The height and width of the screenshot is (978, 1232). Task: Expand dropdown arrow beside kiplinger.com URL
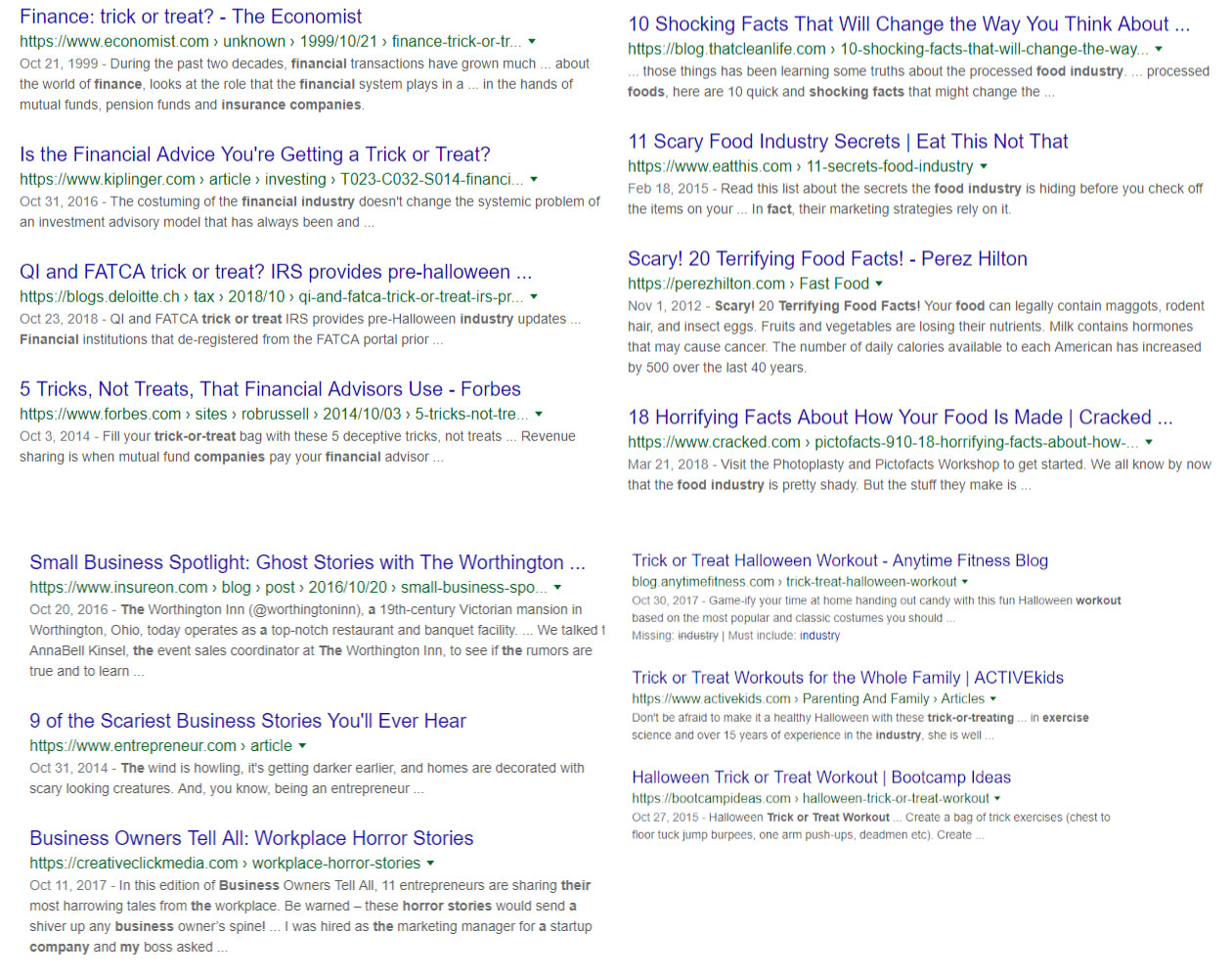[534, 180]
